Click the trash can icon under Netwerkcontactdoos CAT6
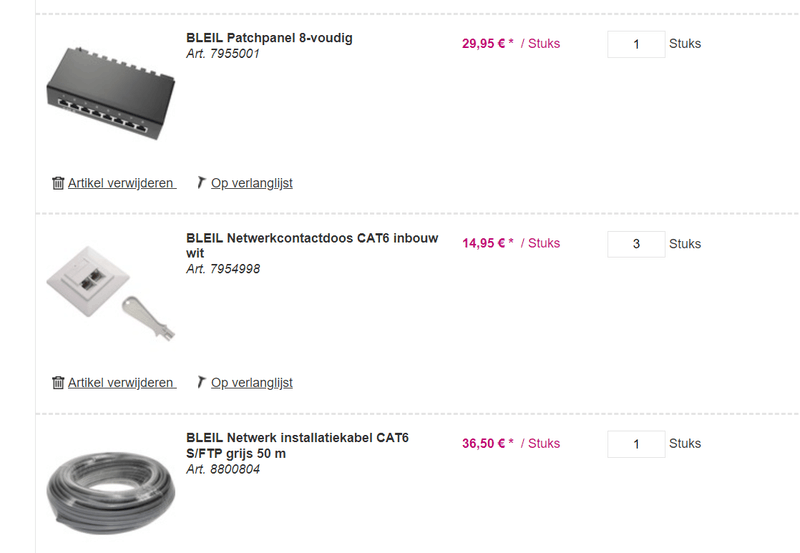The image size is (800, 553). click(x=58, y=383)
